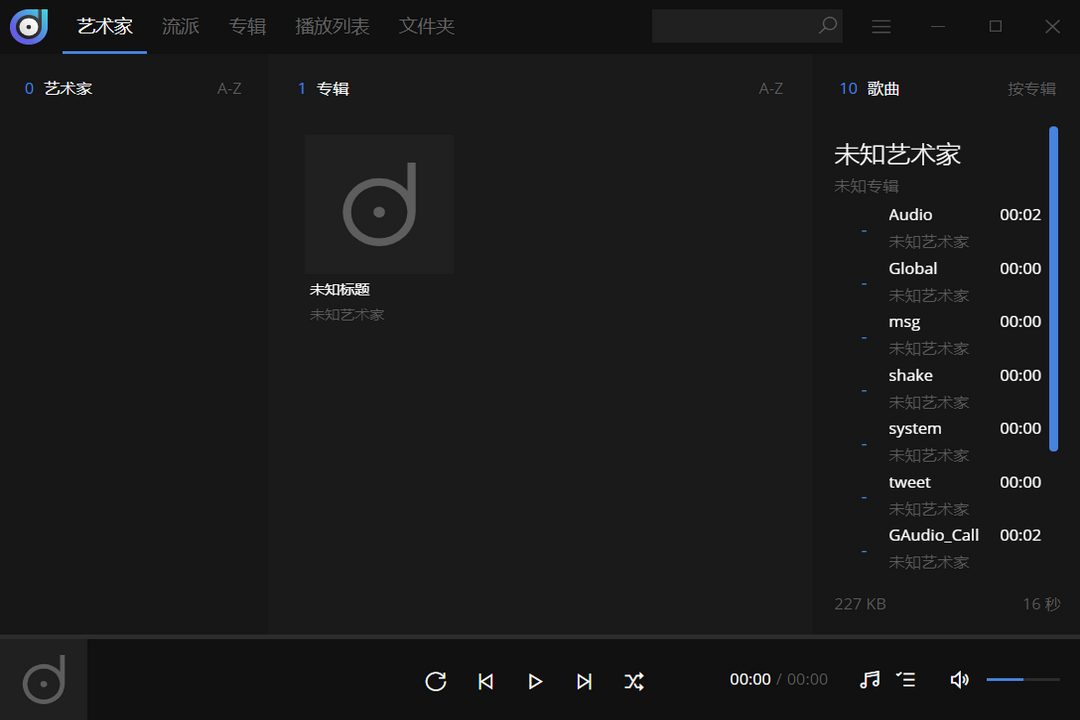Switch to the 流派 tab

pyautogui.click(x=180, y=26)
